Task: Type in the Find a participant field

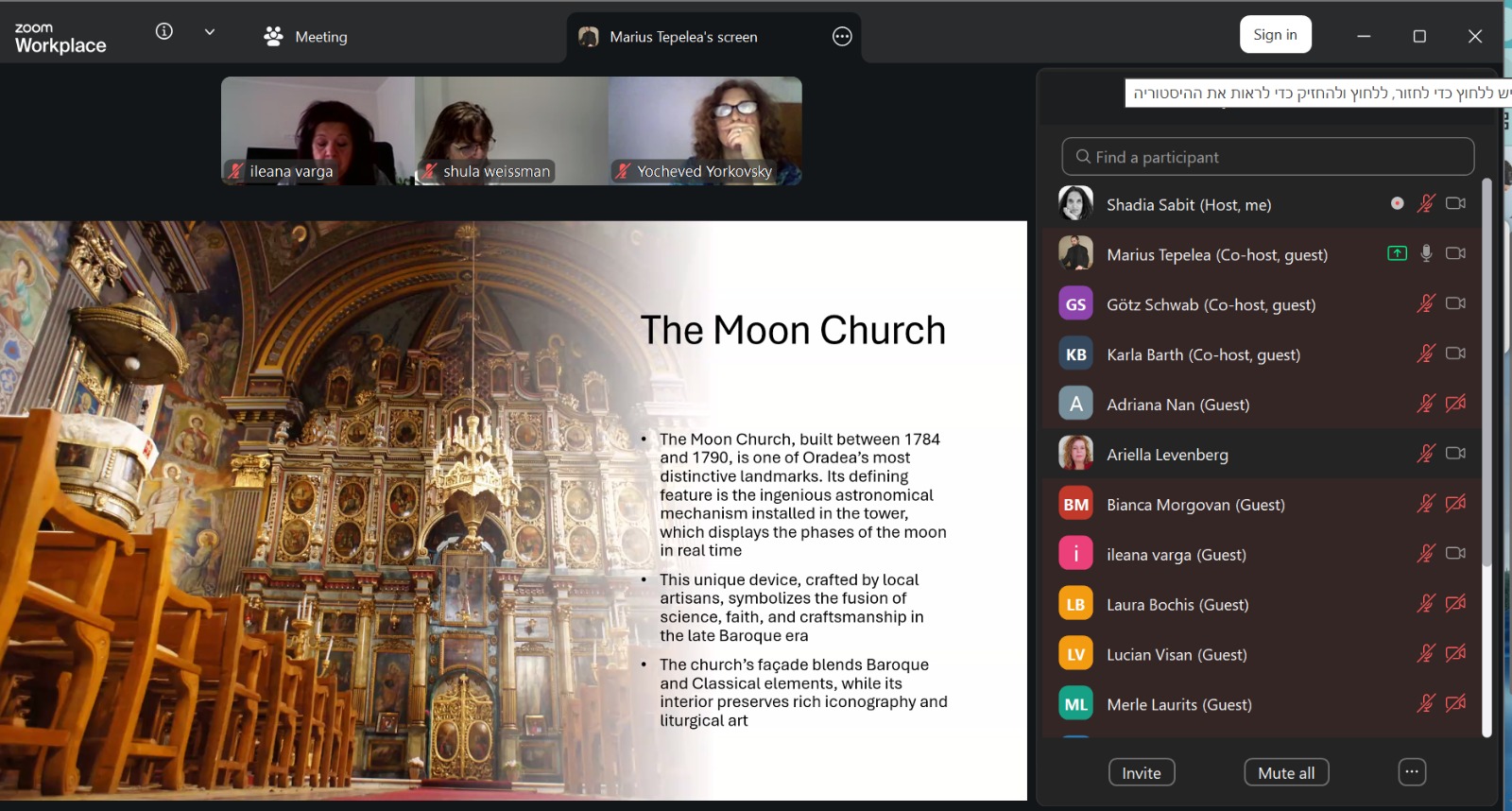Action: [1267, 157]
